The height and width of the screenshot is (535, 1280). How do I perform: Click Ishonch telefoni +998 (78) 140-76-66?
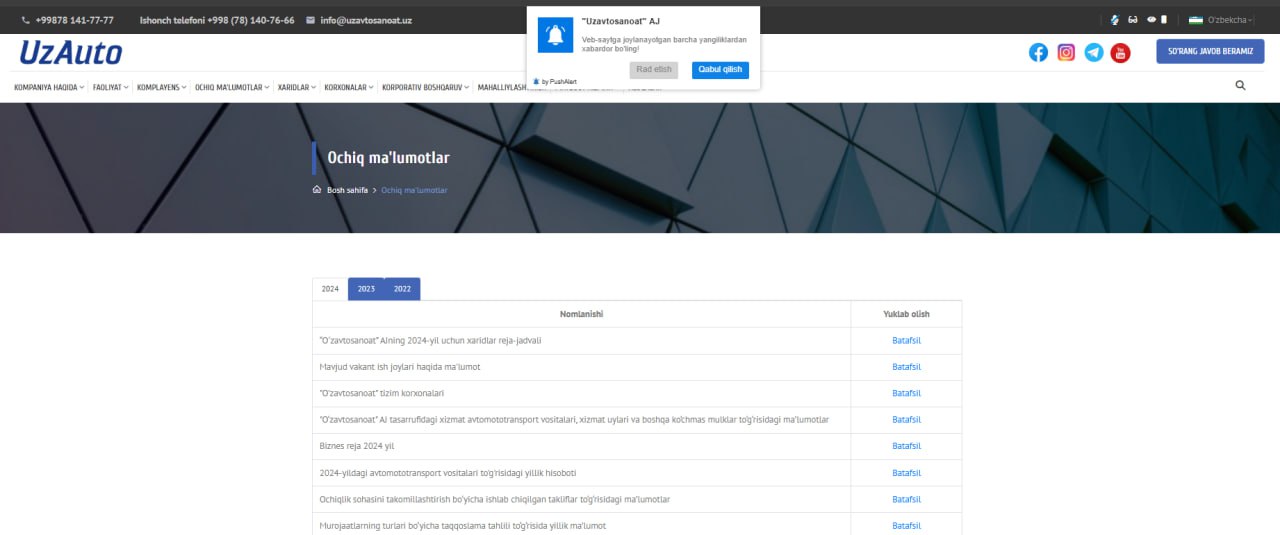217,20
